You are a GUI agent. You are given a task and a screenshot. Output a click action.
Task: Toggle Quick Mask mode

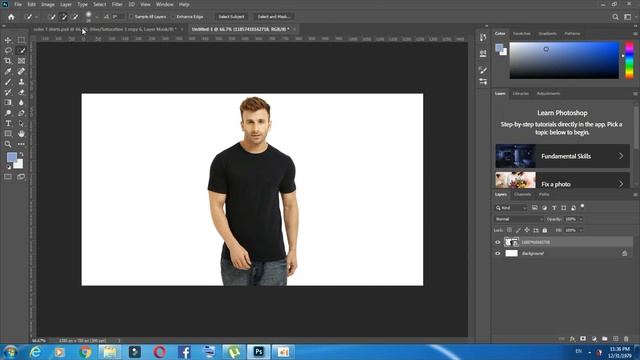[8, 177]
